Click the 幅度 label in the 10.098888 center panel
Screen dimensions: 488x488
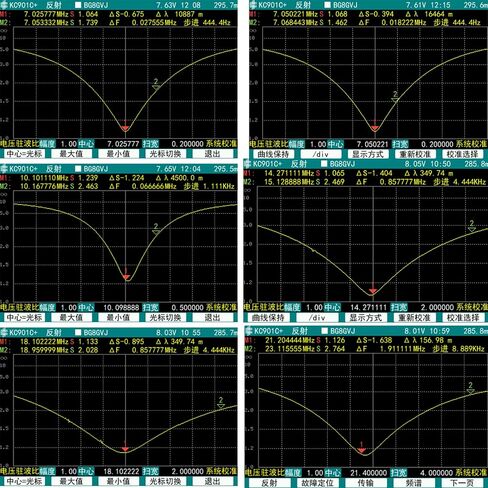47,307
